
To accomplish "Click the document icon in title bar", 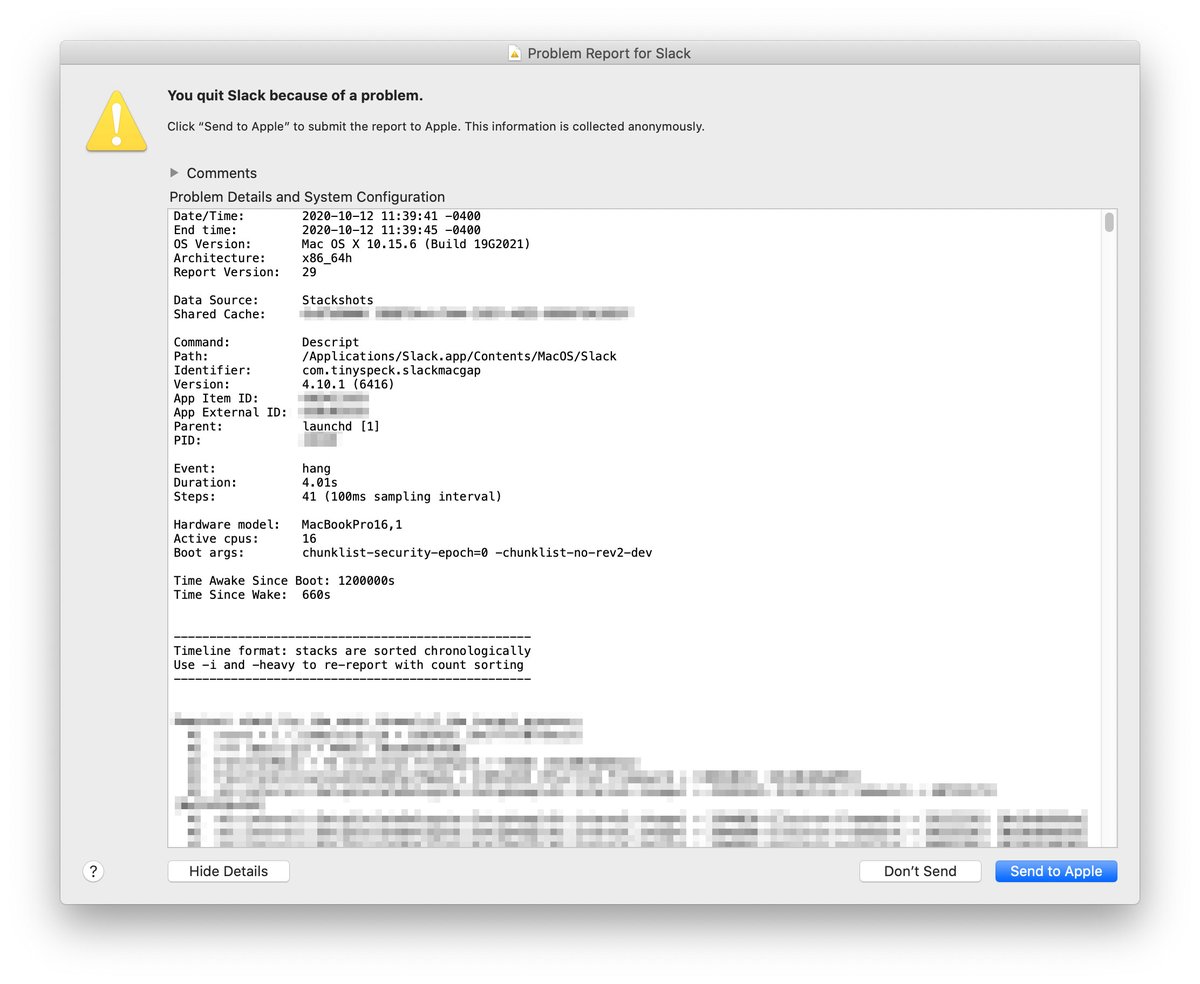I will (515, 53).
